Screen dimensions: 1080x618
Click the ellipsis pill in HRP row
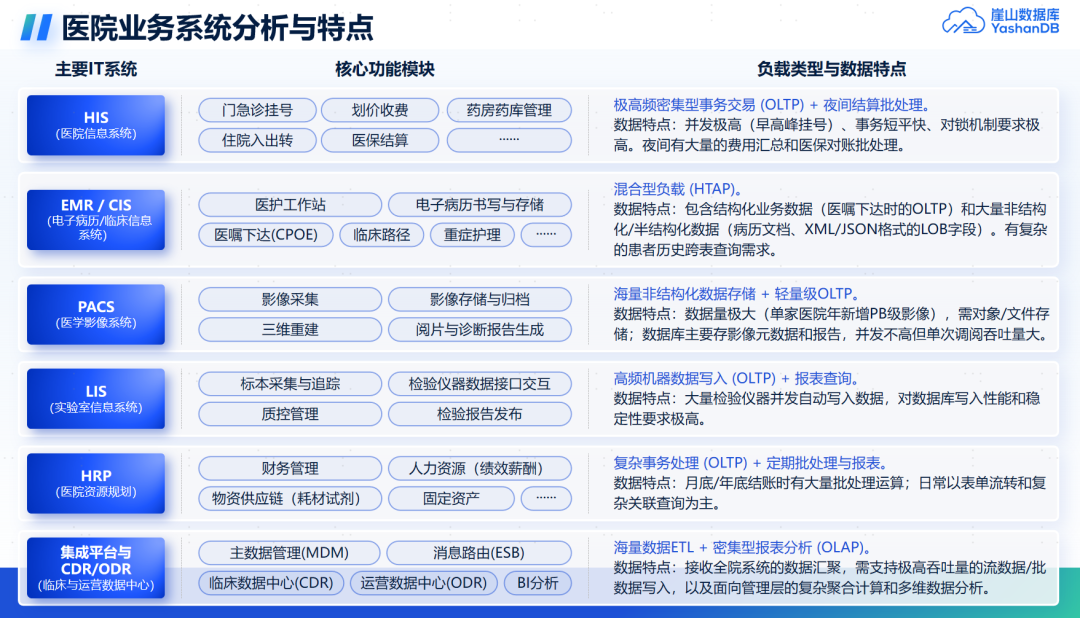pos(546,499)
